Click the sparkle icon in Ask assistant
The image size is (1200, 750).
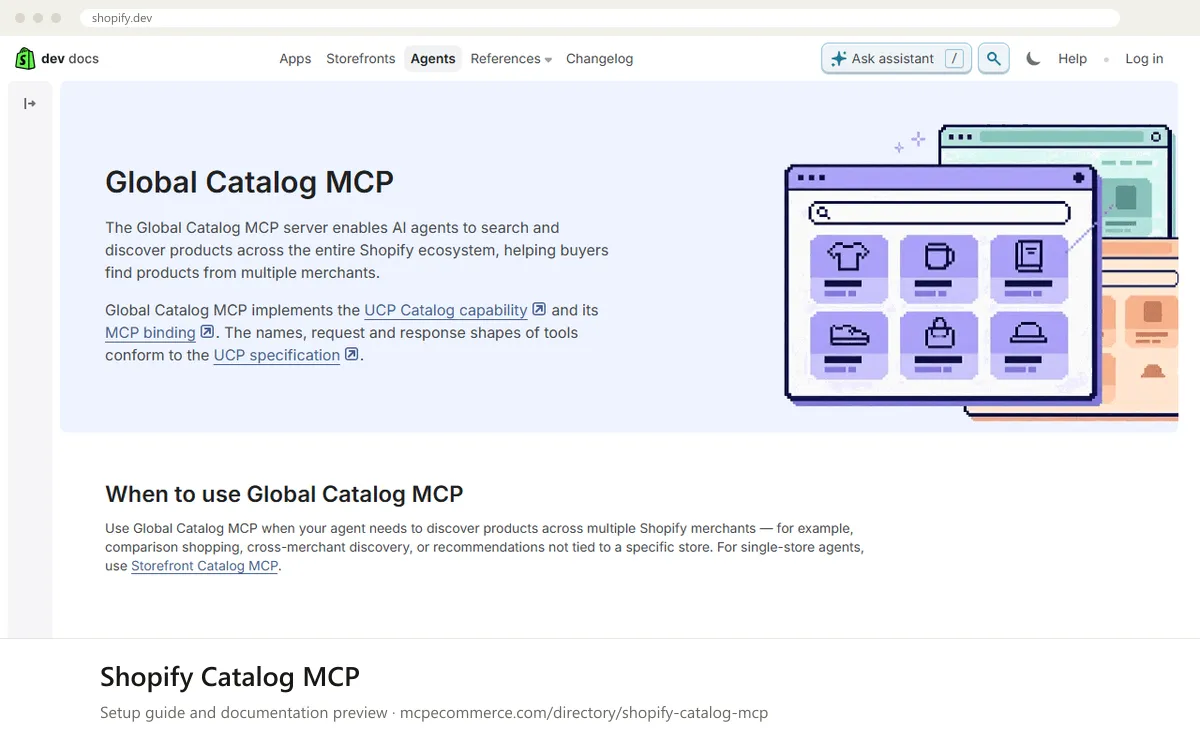click(x=839, y=59)
